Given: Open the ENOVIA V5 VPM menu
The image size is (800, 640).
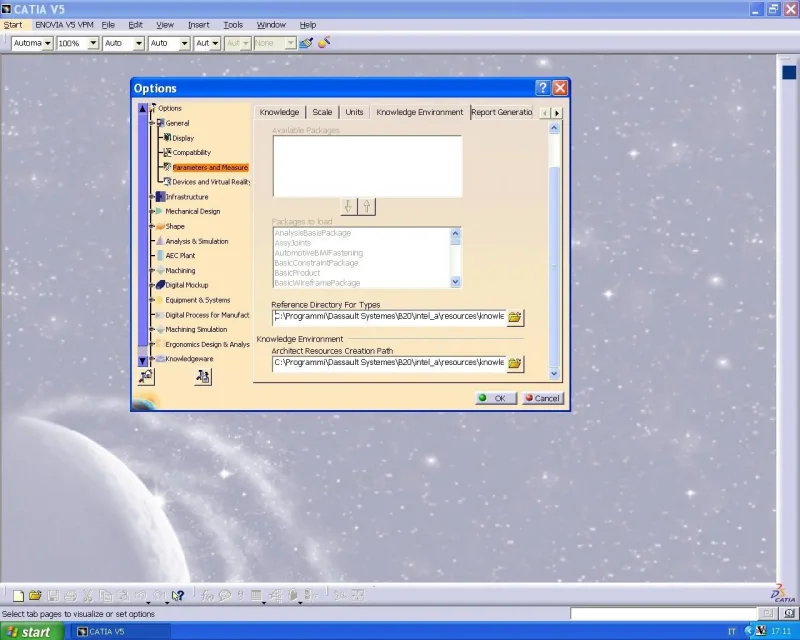Looking at the screenshot, I should click(x=64, y=24).
